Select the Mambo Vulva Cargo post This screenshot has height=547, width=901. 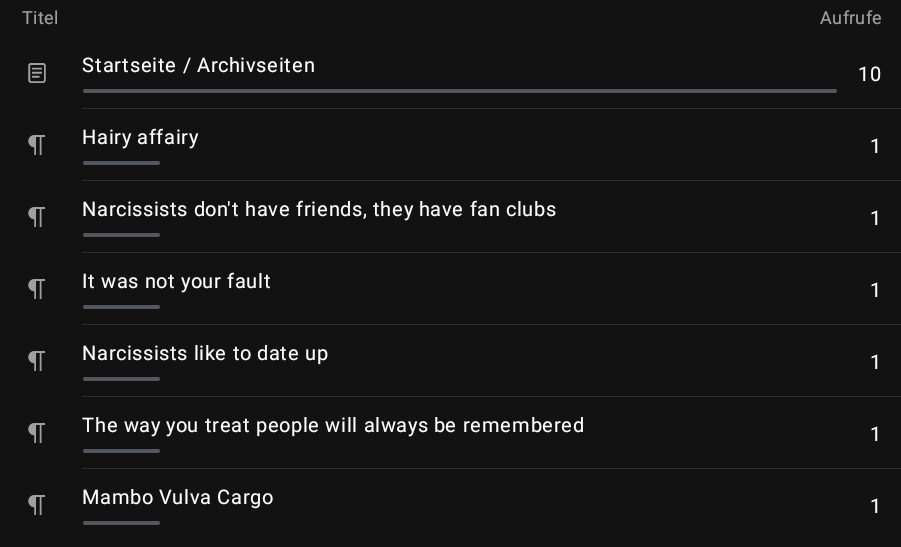(x=177, y=498)
